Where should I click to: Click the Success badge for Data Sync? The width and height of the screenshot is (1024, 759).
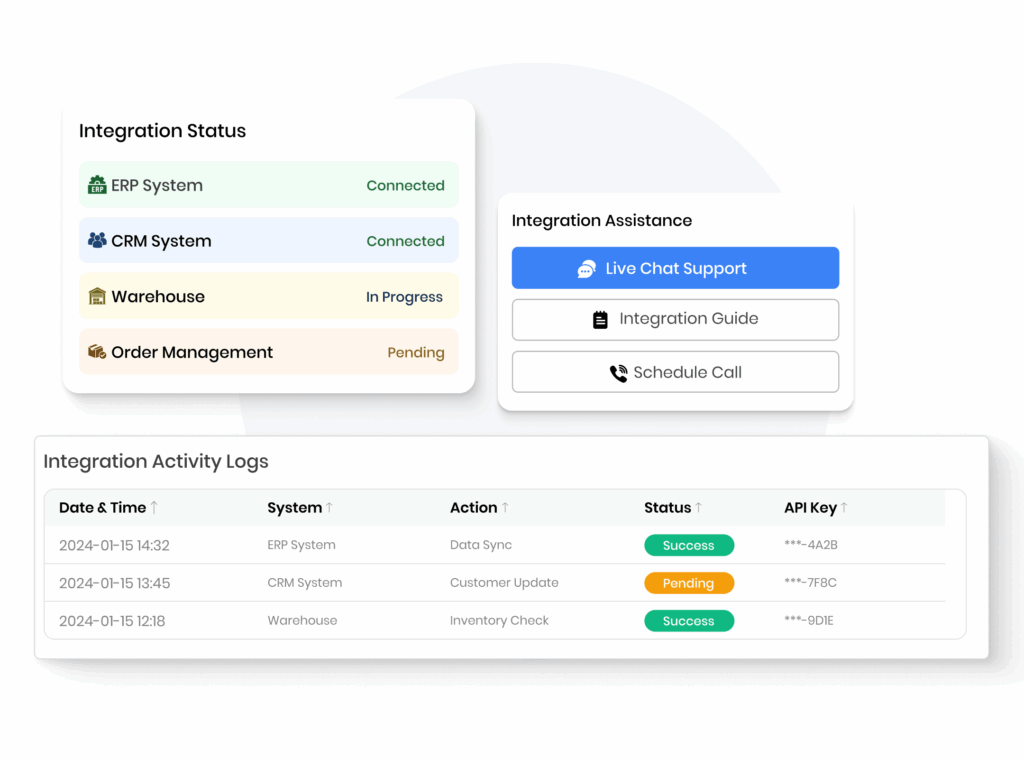689,545
